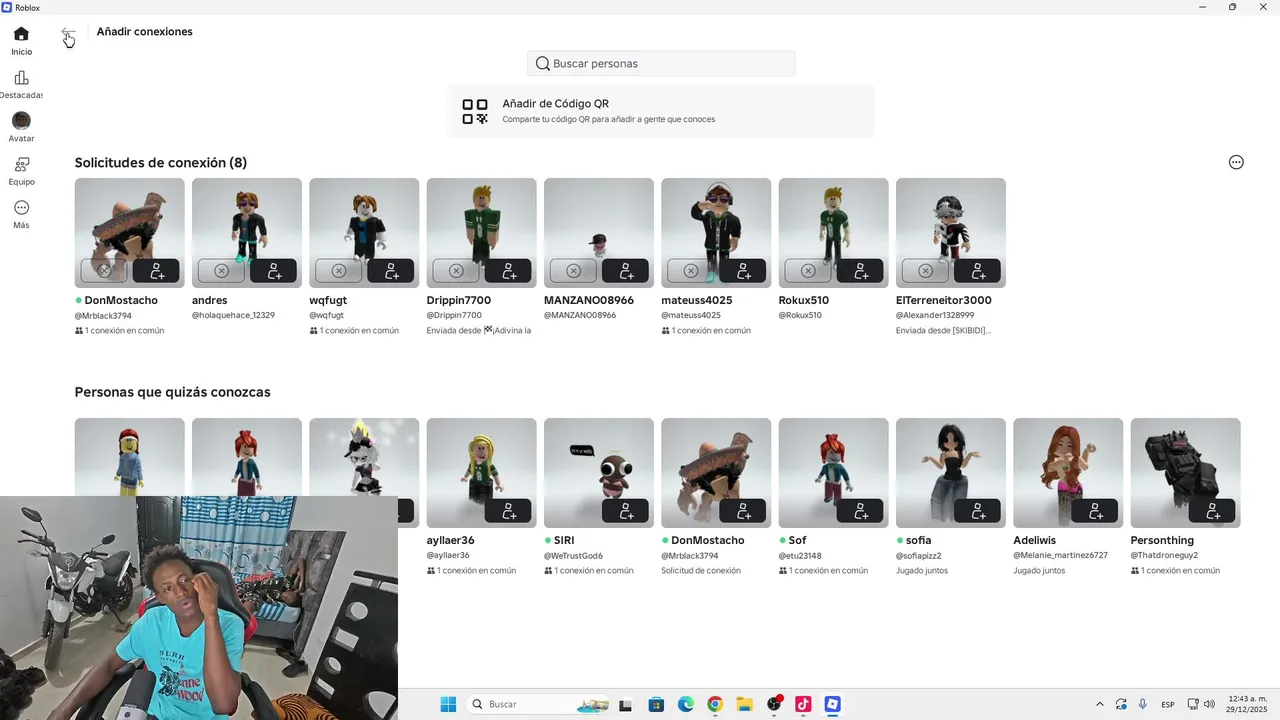This screenshot has width=1280, height=720.
Task: Open the mateuss4025 profile name
Action: pos(696,300)
